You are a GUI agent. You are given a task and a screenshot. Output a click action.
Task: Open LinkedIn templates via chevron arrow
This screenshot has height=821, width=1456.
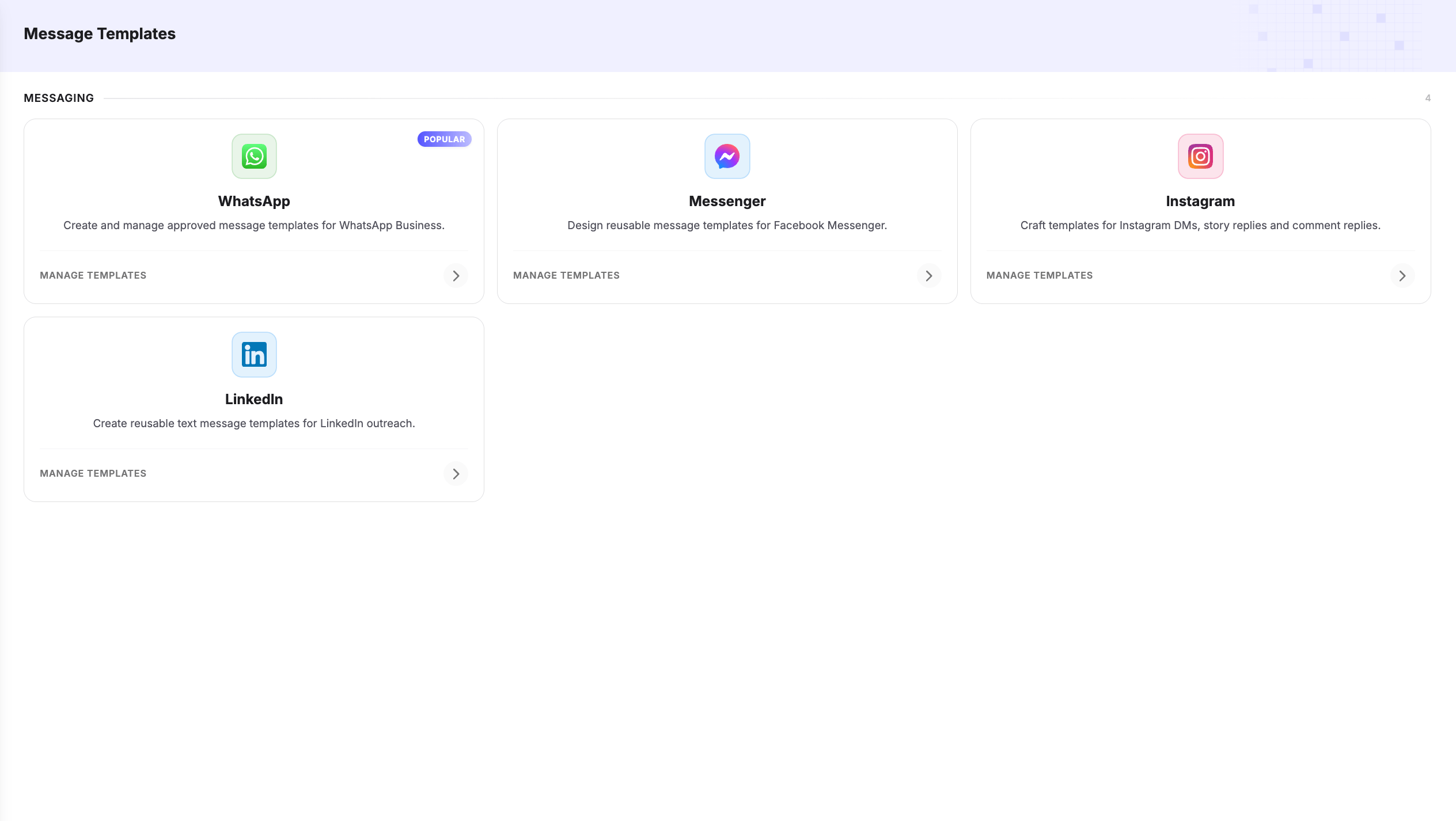pyautogui.click(x=456, y=474)
